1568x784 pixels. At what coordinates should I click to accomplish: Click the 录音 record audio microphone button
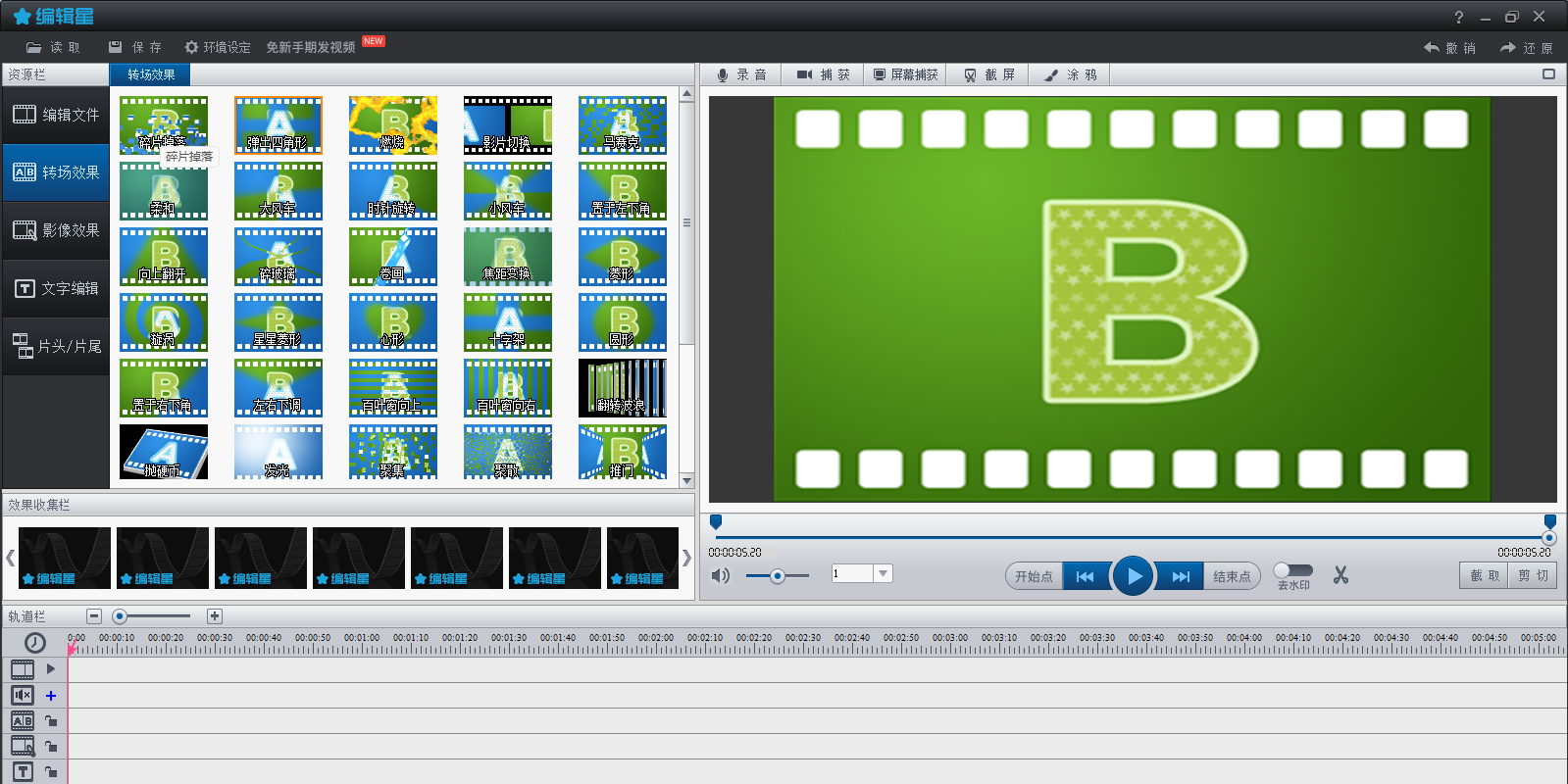click(x=741, y=74)
